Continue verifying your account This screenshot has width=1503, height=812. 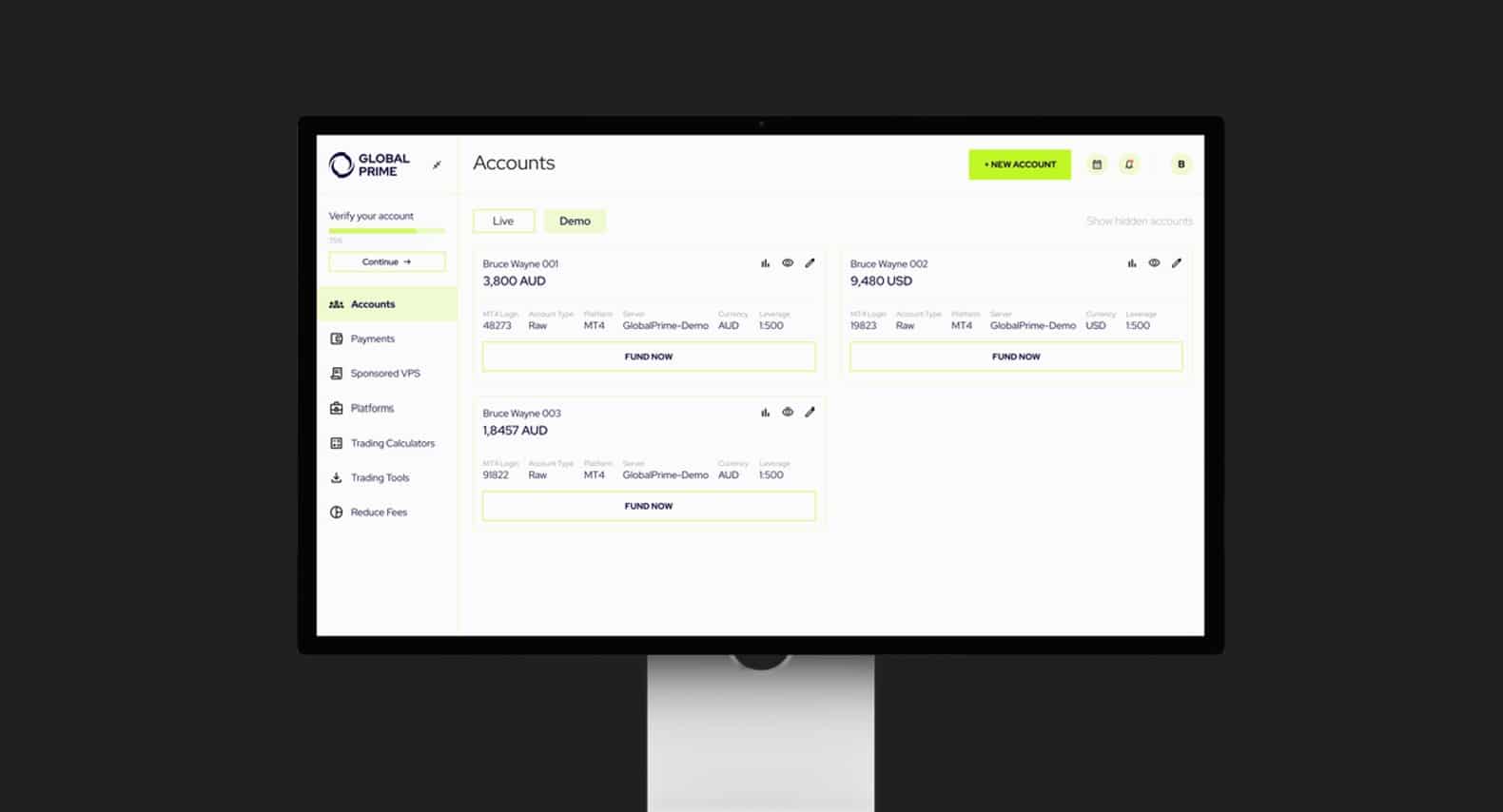tap(387, 261)
